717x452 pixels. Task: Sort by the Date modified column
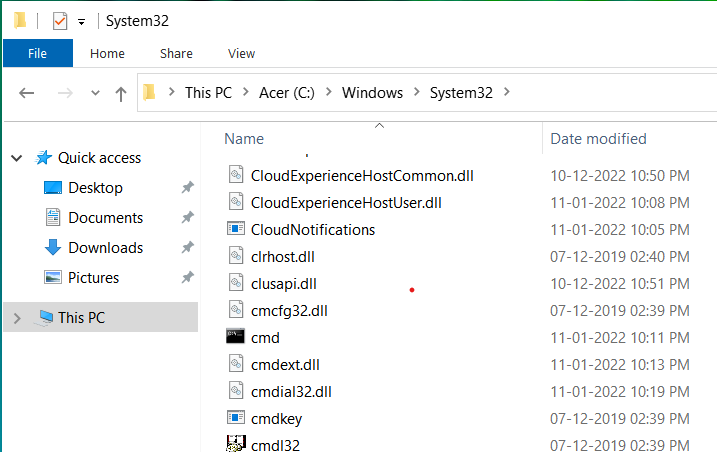(598, 139)
